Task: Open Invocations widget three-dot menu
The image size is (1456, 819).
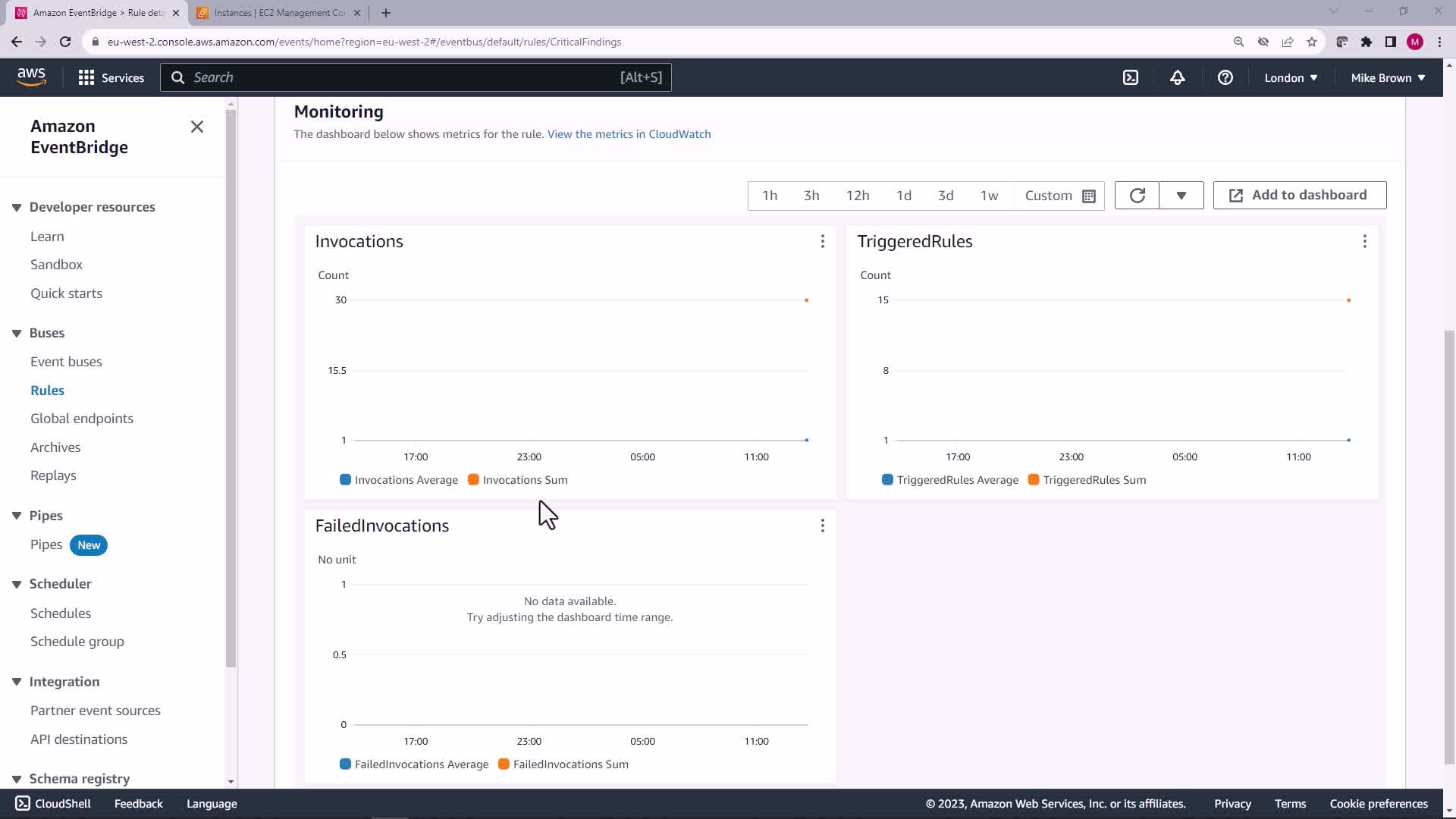Action: point(822,241)
